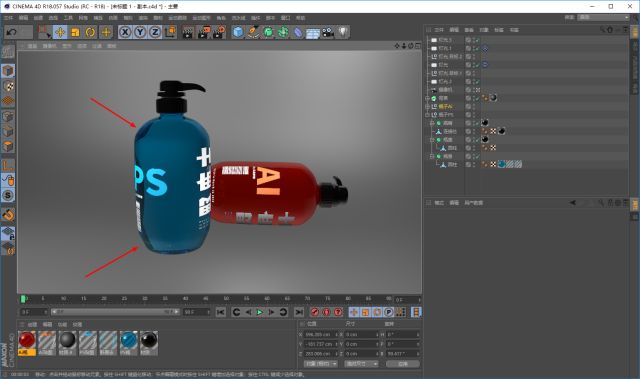Toggle visibility dots of camera object row
The width and height of the screenshot is (640, 379).
(x=474, y=90)
